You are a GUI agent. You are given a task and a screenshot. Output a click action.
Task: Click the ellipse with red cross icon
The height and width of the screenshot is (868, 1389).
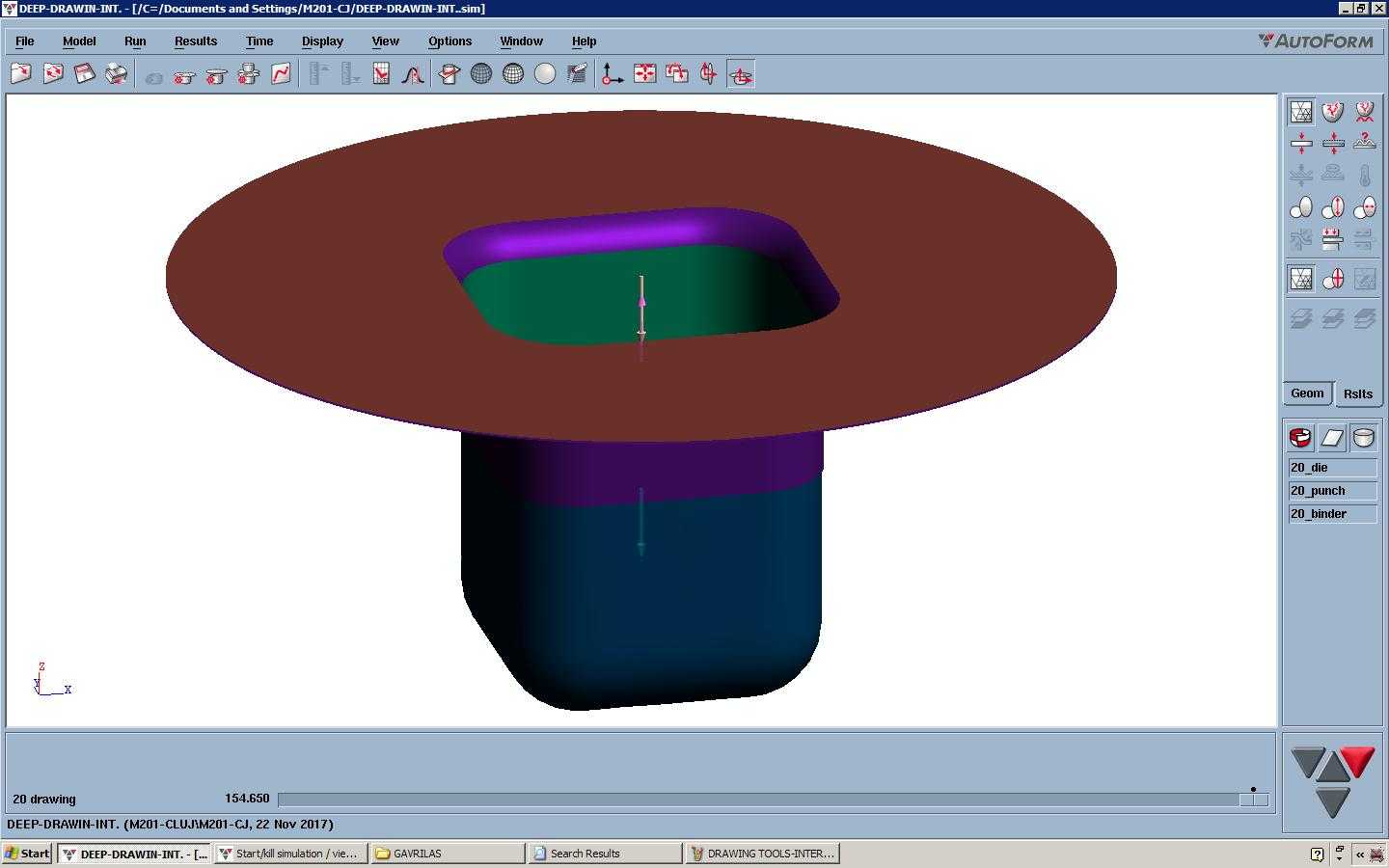tap(1333, 279)
